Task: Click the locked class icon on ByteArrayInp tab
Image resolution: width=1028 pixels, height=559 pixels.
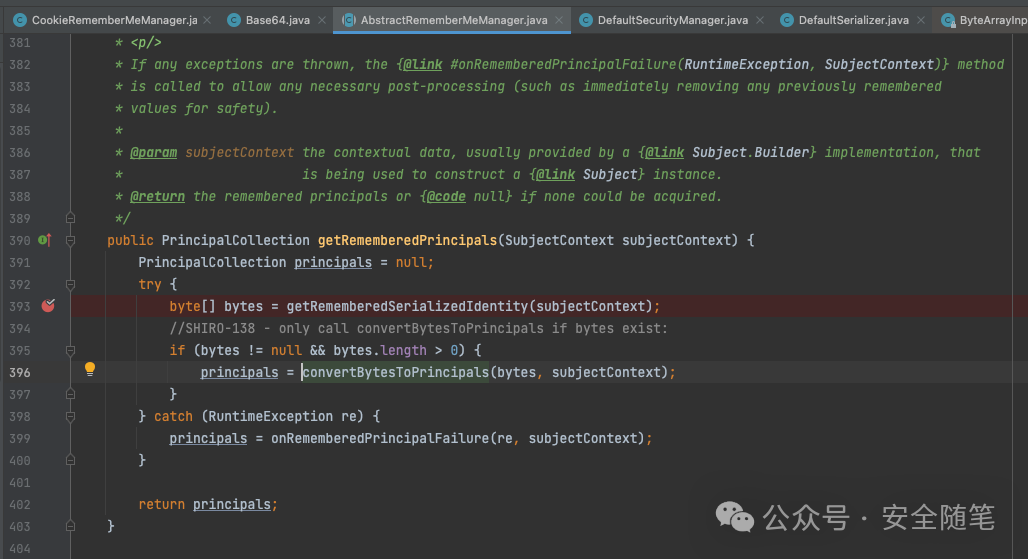Action: click(948, 21)
